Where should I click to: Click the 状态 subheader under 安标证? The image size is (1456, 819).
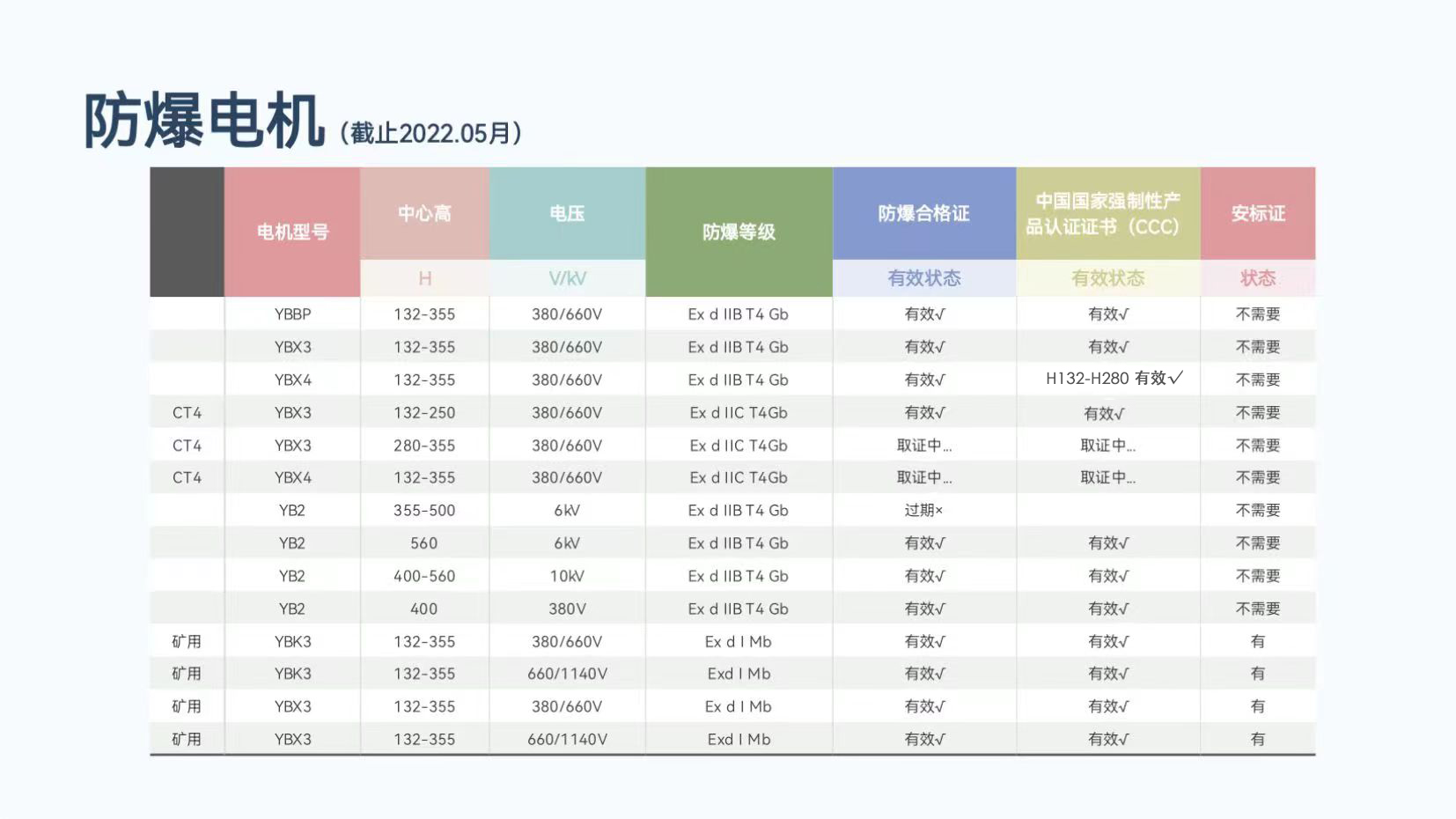pos(1258,278)
